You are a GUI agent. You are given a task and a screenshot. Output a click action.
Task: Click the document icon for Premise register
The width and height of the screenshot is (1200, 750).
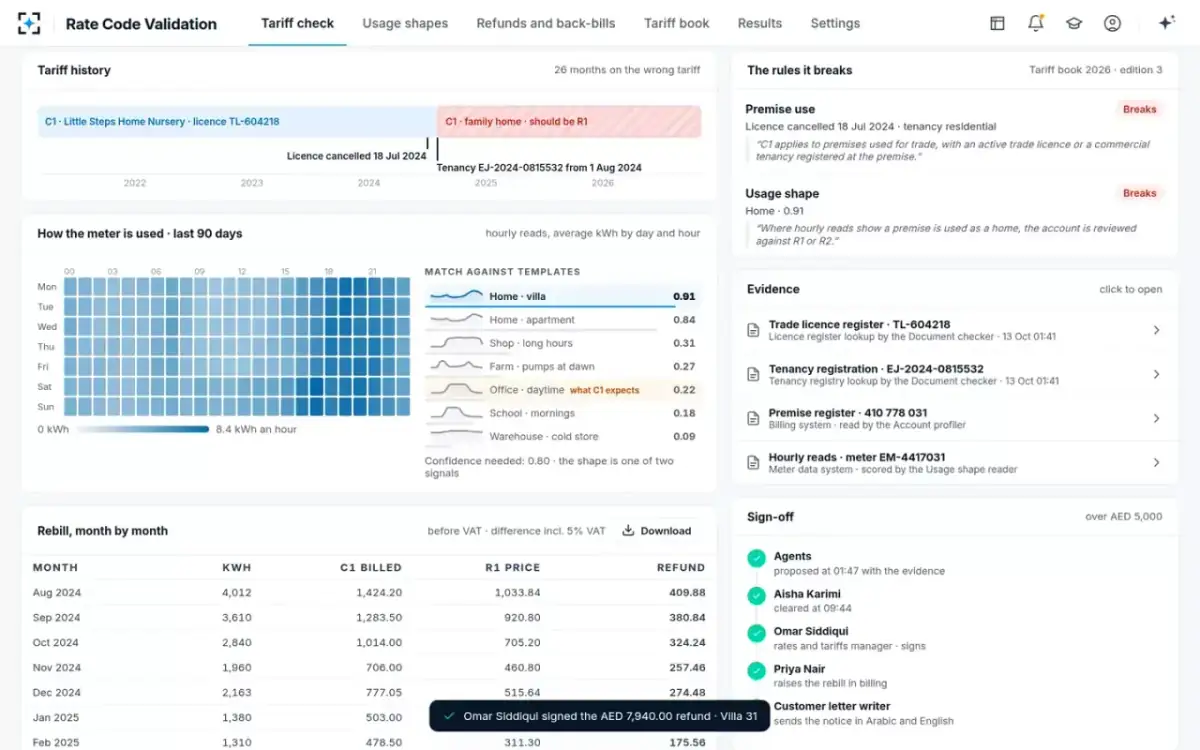pos(754,418)
